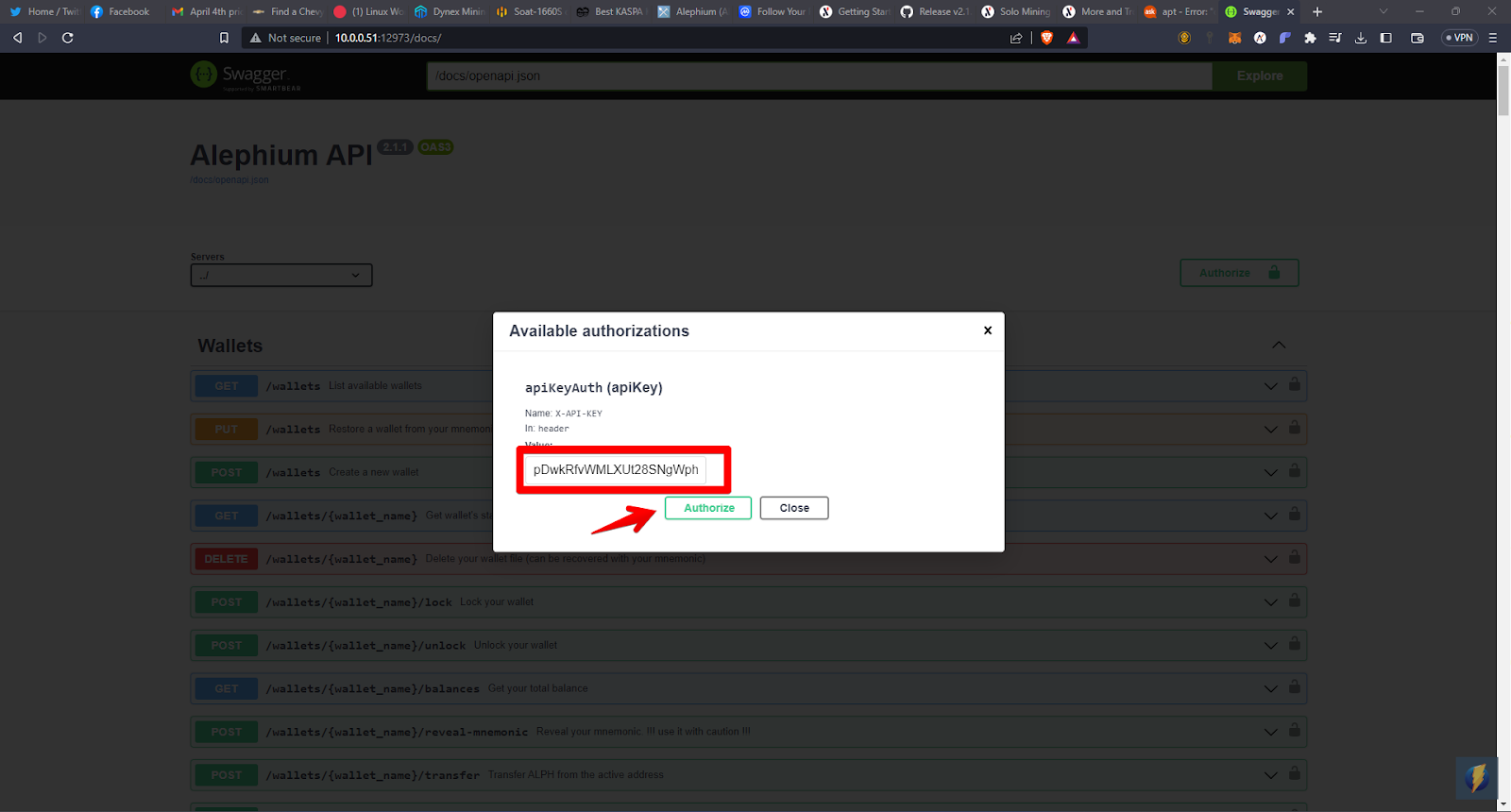Click the lock icon on PUT /wallets row
The width and height of the screenshot is (1511, 812).
(x=1295, y=428)
